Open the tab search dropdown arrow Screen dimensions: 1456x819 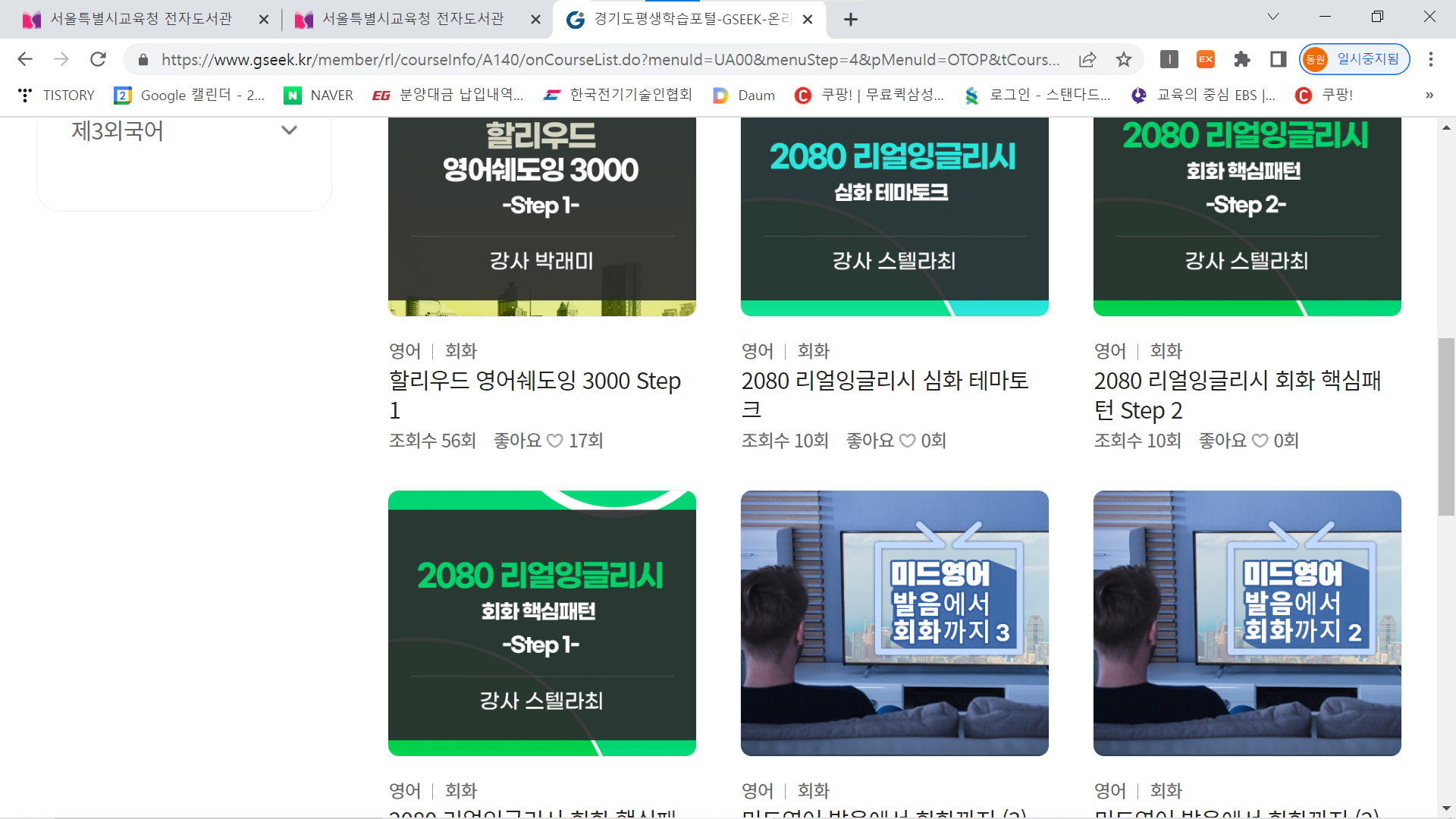pyautogui.click(x=1273, y=17)
